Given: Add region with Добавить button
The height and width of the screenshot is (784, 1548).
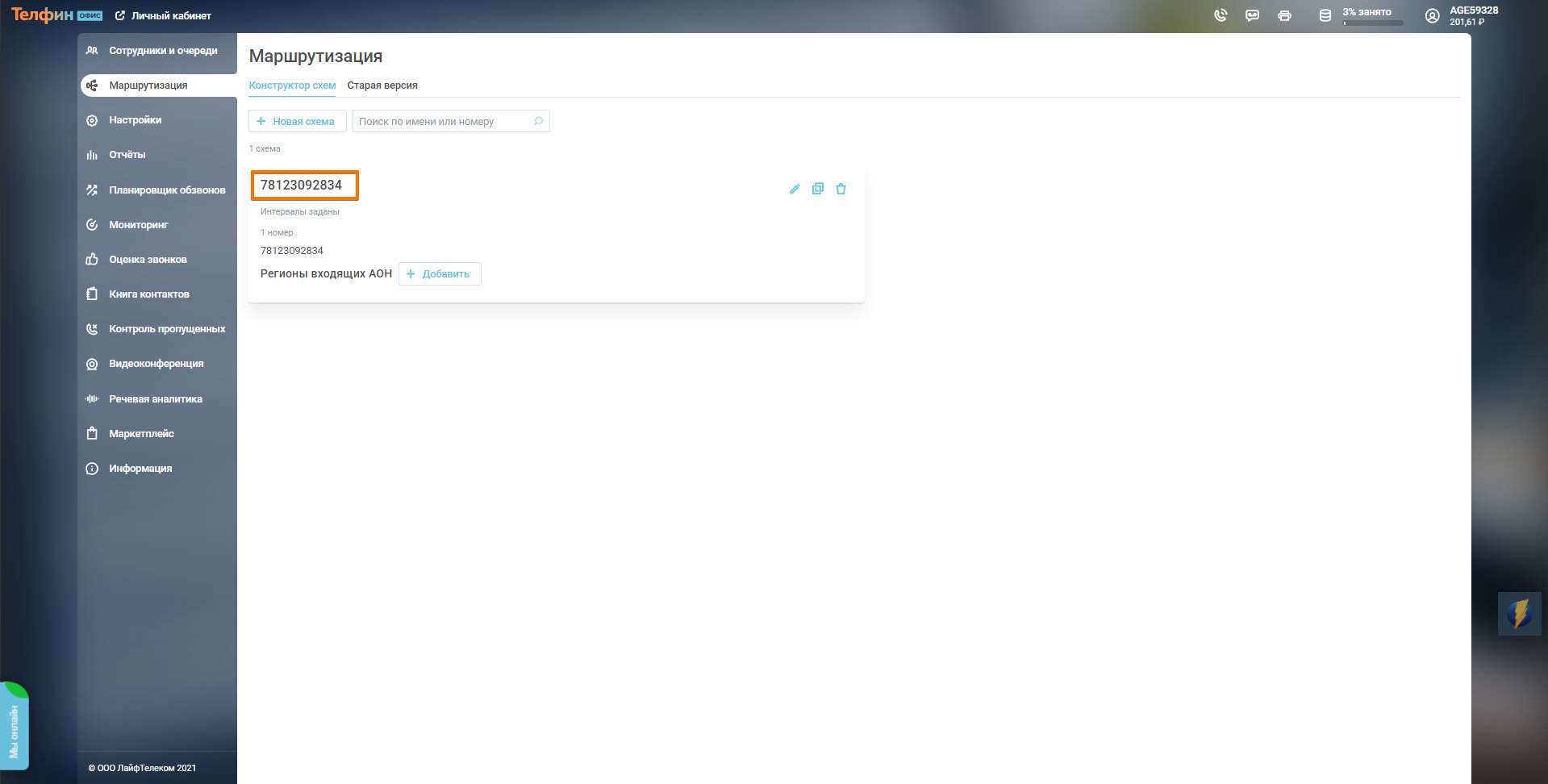Looking at the screenshot, I should point(440,273).
